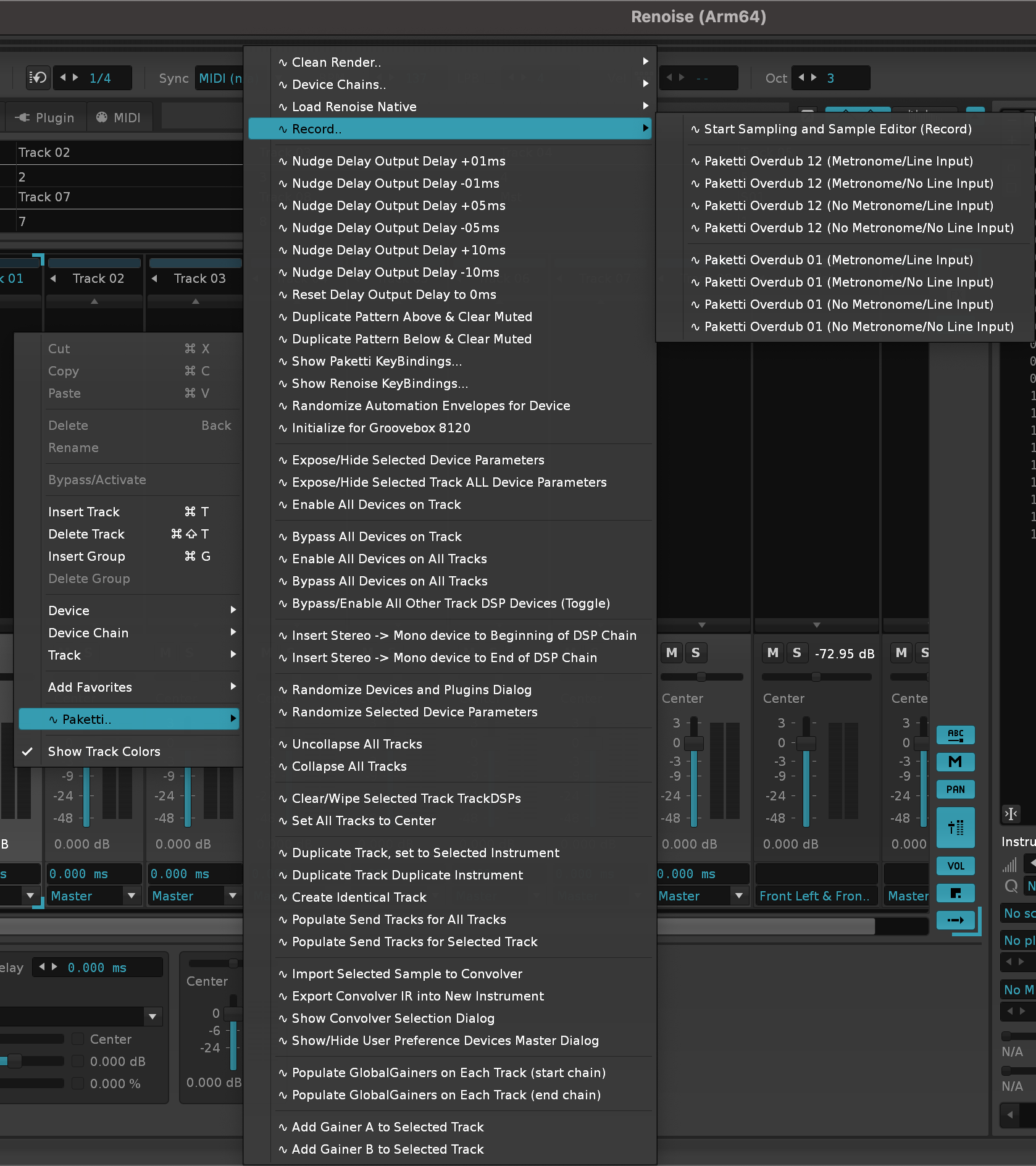Click the teal M mute display button
The height and width of the screenshot is (1166, 1036).
tap(955, 762)
